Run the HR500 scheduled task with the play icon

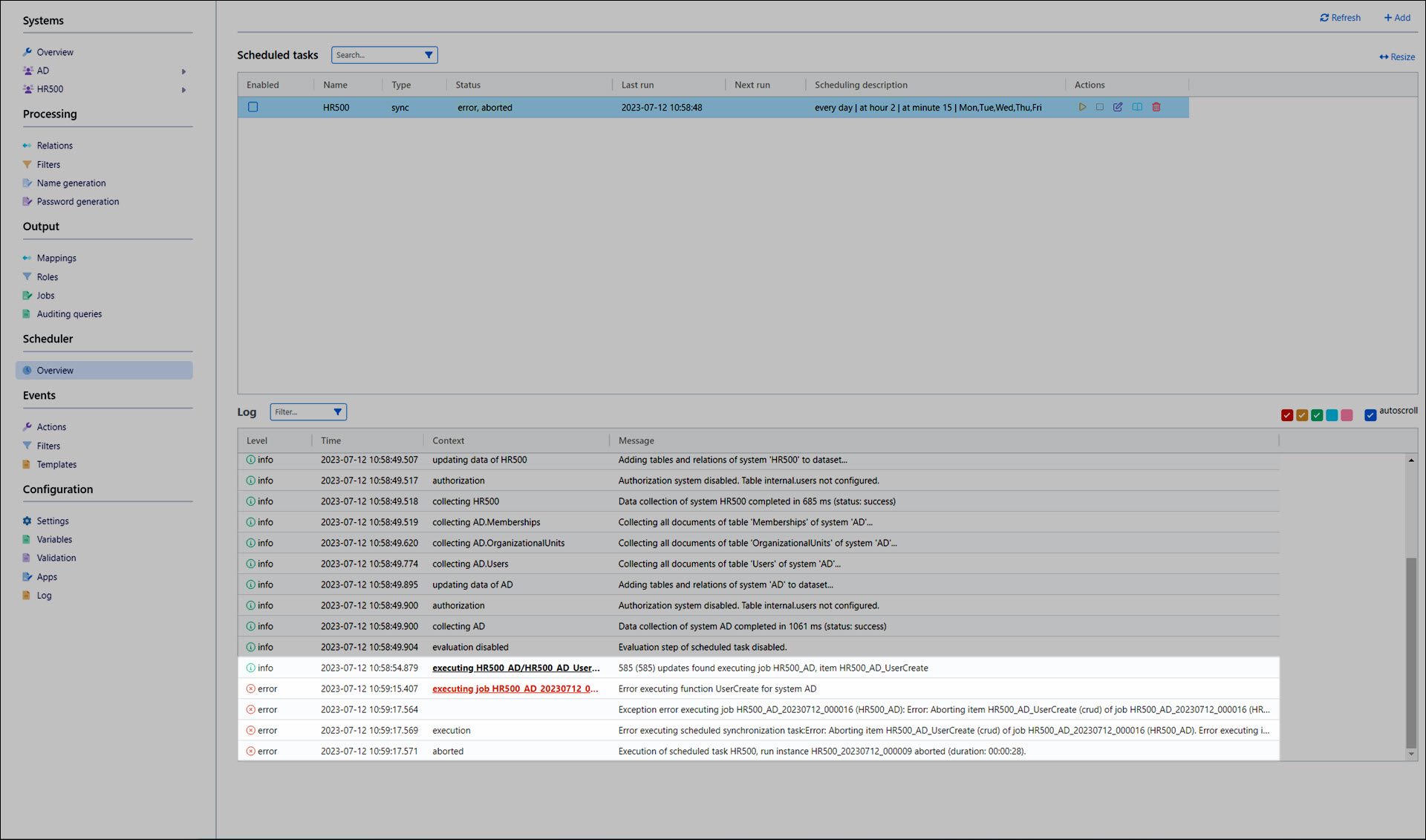(1082, 107)
